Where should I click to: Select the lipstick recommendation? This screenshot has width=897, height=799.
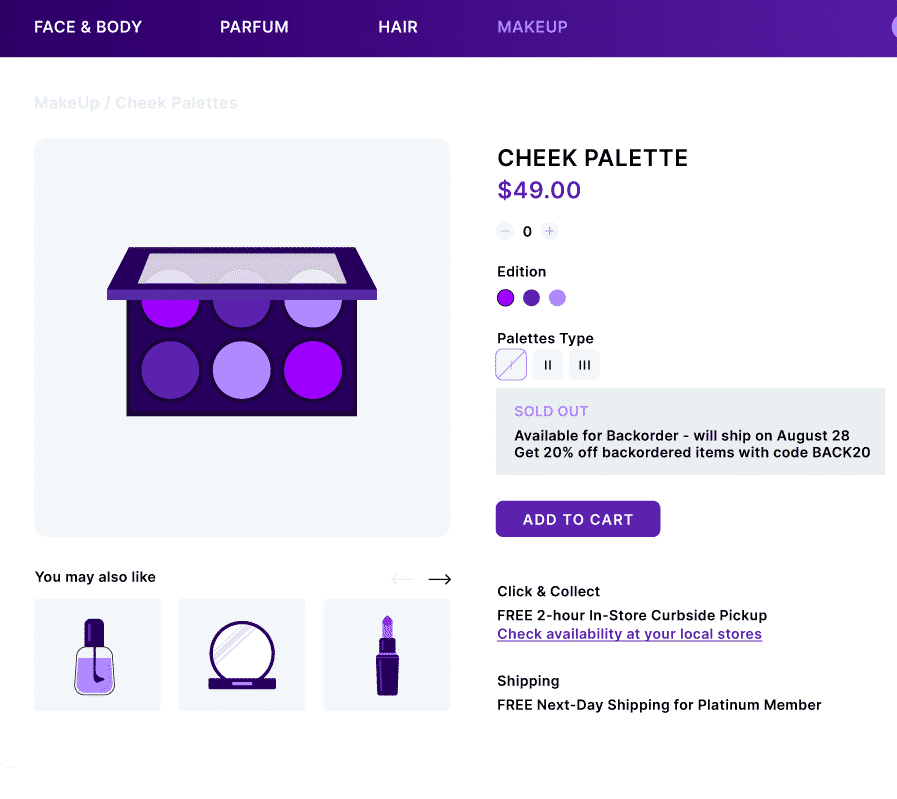[x=386, y=655]
